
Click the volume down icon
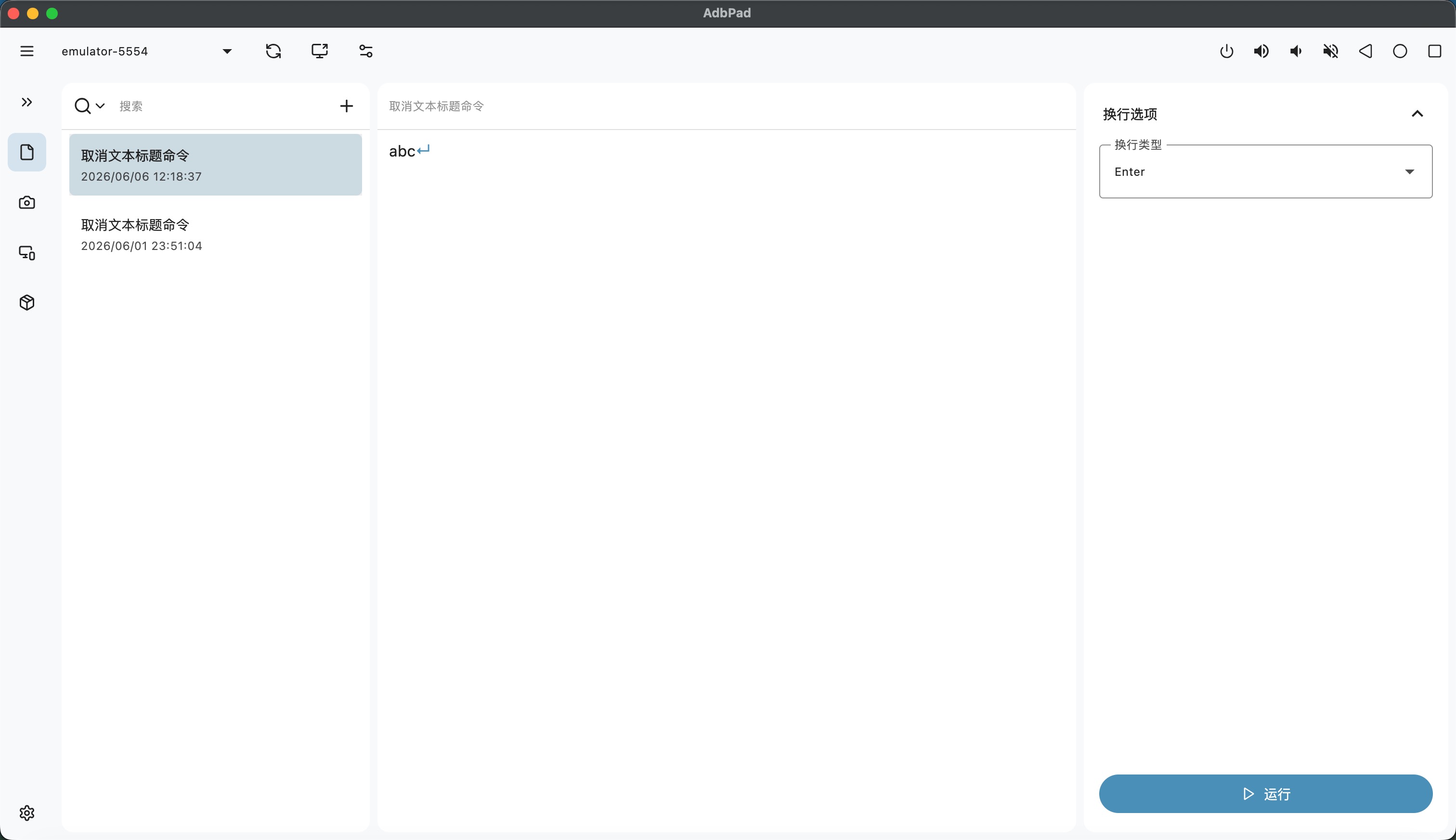[1296, 52]
